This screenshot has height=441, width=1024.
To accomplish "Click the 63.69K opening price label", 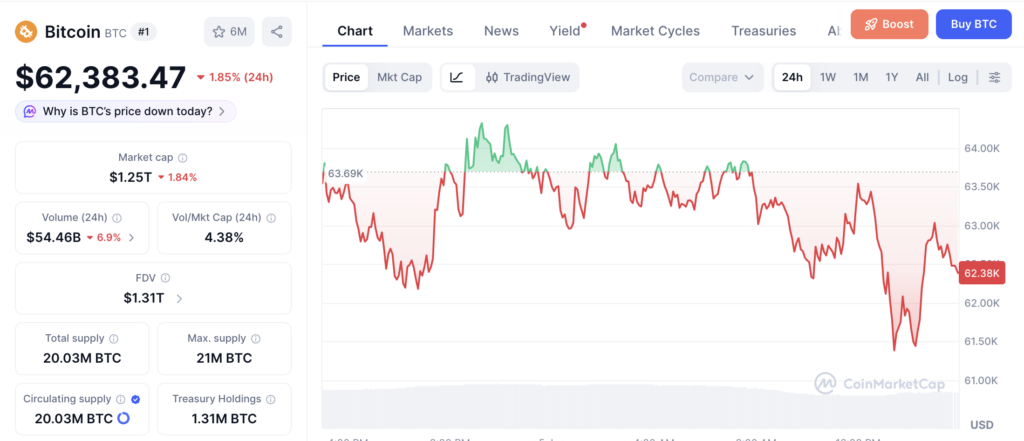I will (345, 173).
